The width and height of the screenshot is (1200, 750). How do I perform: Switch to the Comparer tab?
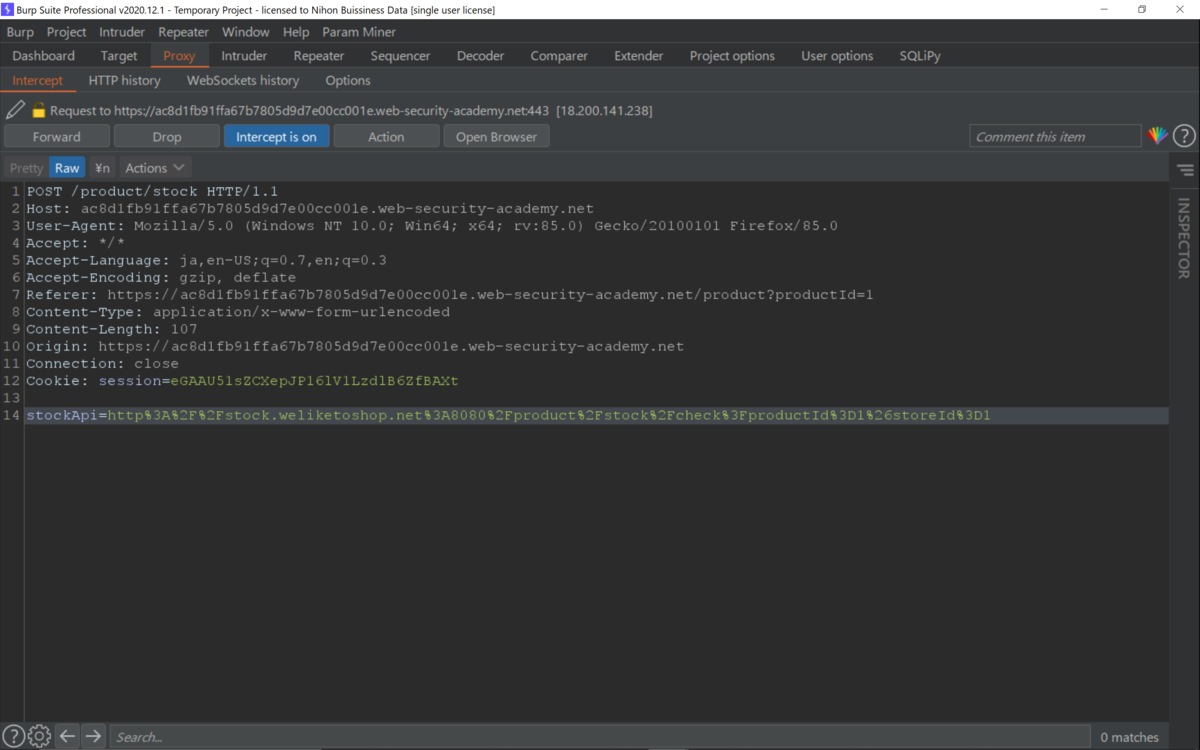point(559,56)
